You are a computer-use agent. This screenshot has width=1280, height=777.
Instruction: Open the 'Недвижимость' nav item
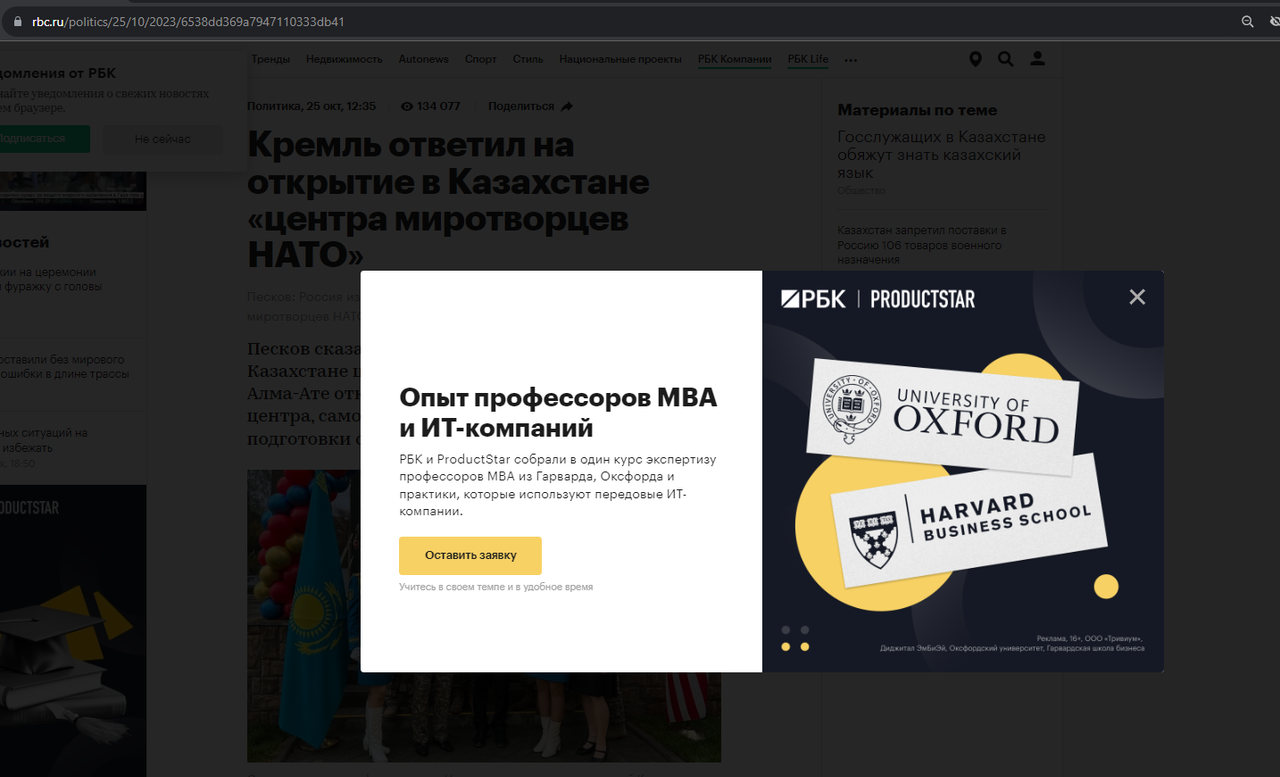tap(344, 59)
